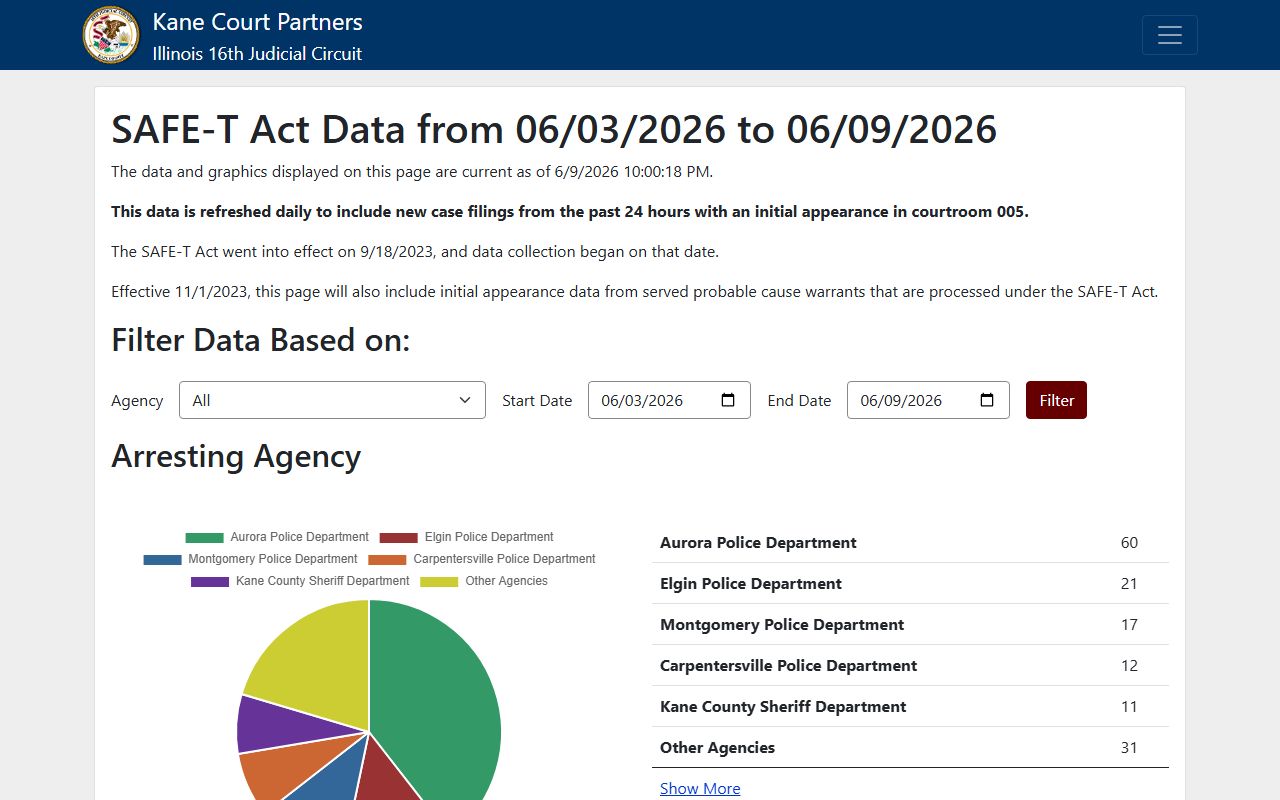This screenshot has width=1280, height=800.
Task: Open the End Date calendar picker icon
Action: (987, 400)
